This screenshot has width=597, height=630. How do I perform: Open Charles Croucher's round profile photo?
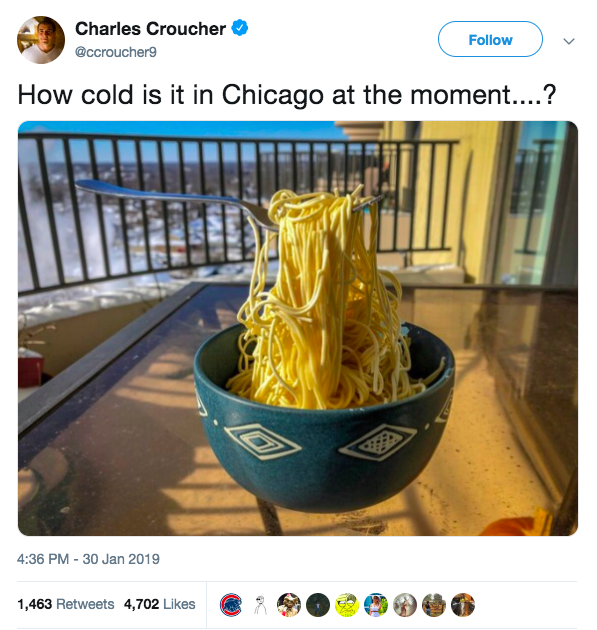coord(41,40)
